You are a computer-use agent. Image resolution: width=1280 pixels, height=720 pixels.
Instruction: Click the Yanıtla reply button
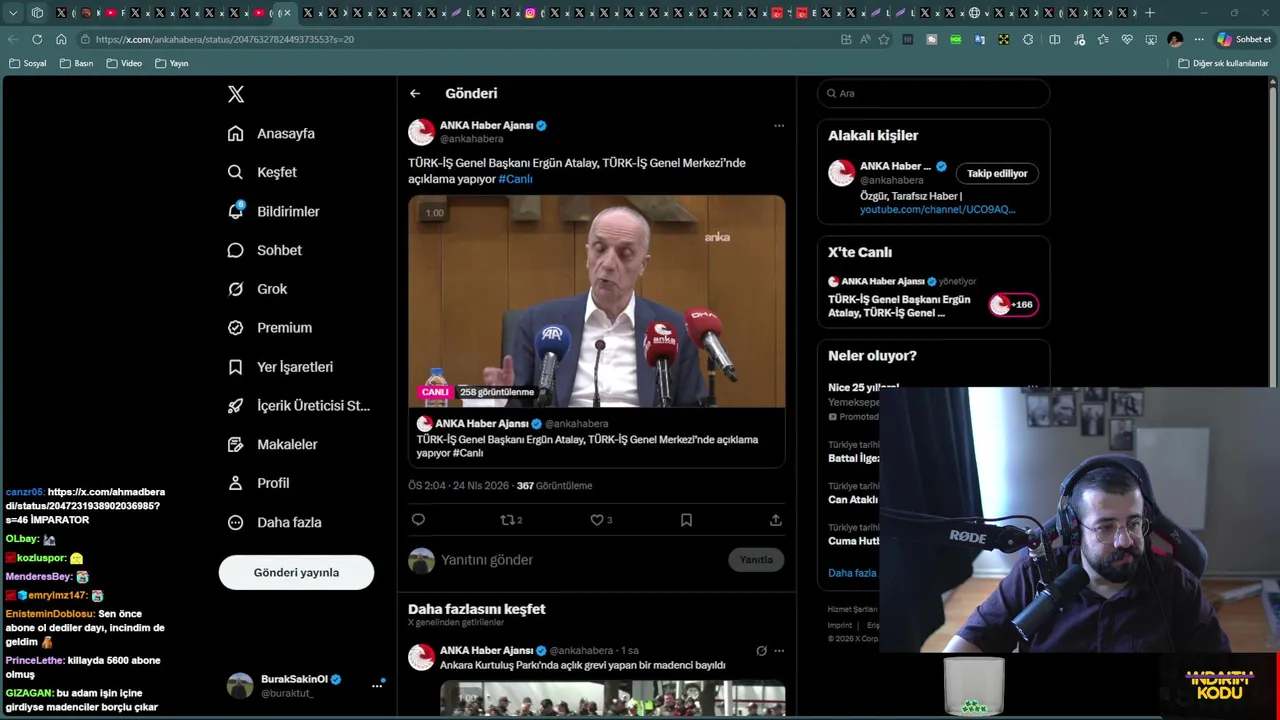click(x=756, y=560)
